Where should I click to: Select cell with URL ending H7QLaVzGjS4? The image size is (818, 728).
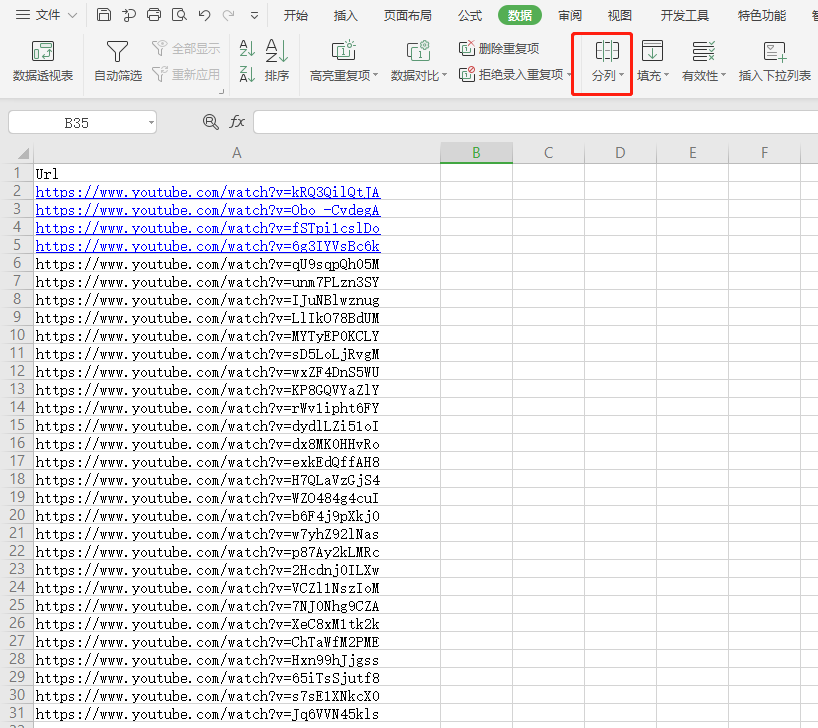[237, 480]
